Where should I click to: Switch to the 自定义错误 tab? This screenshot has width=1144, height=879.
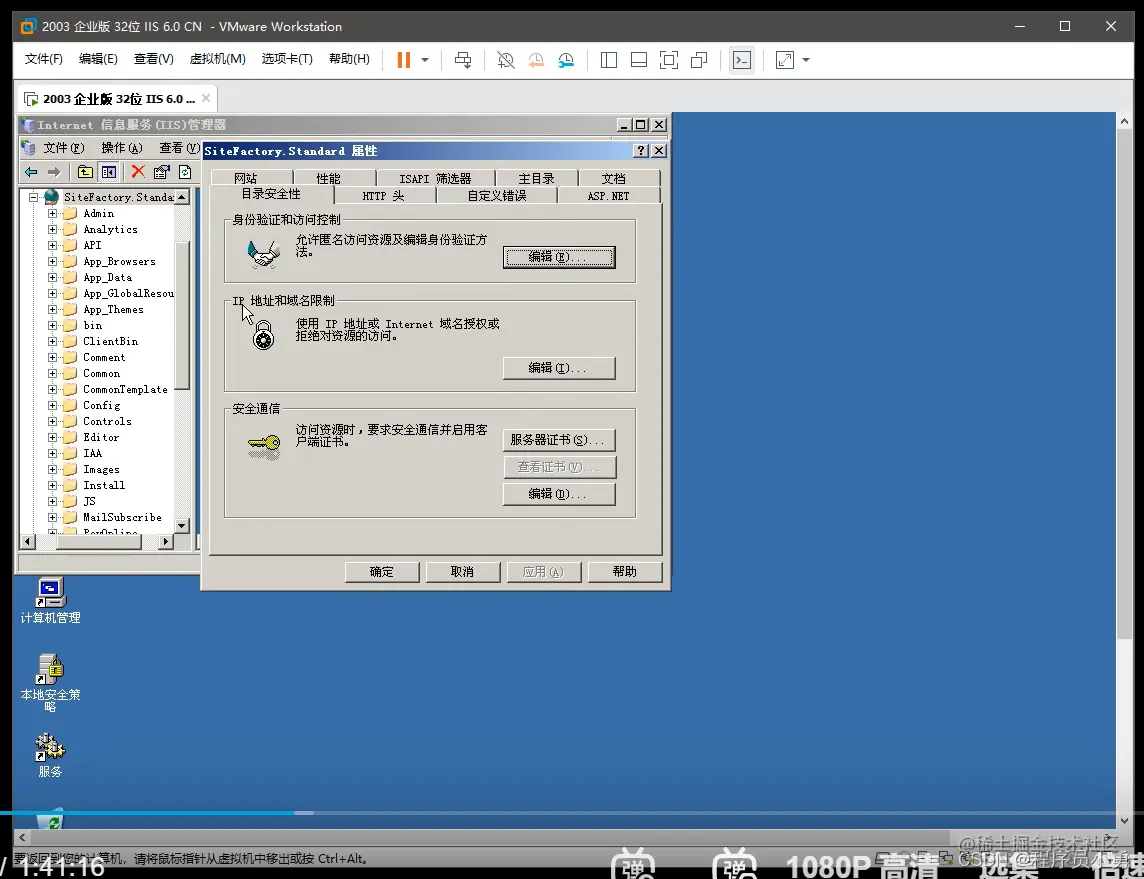tap(497, 195)
